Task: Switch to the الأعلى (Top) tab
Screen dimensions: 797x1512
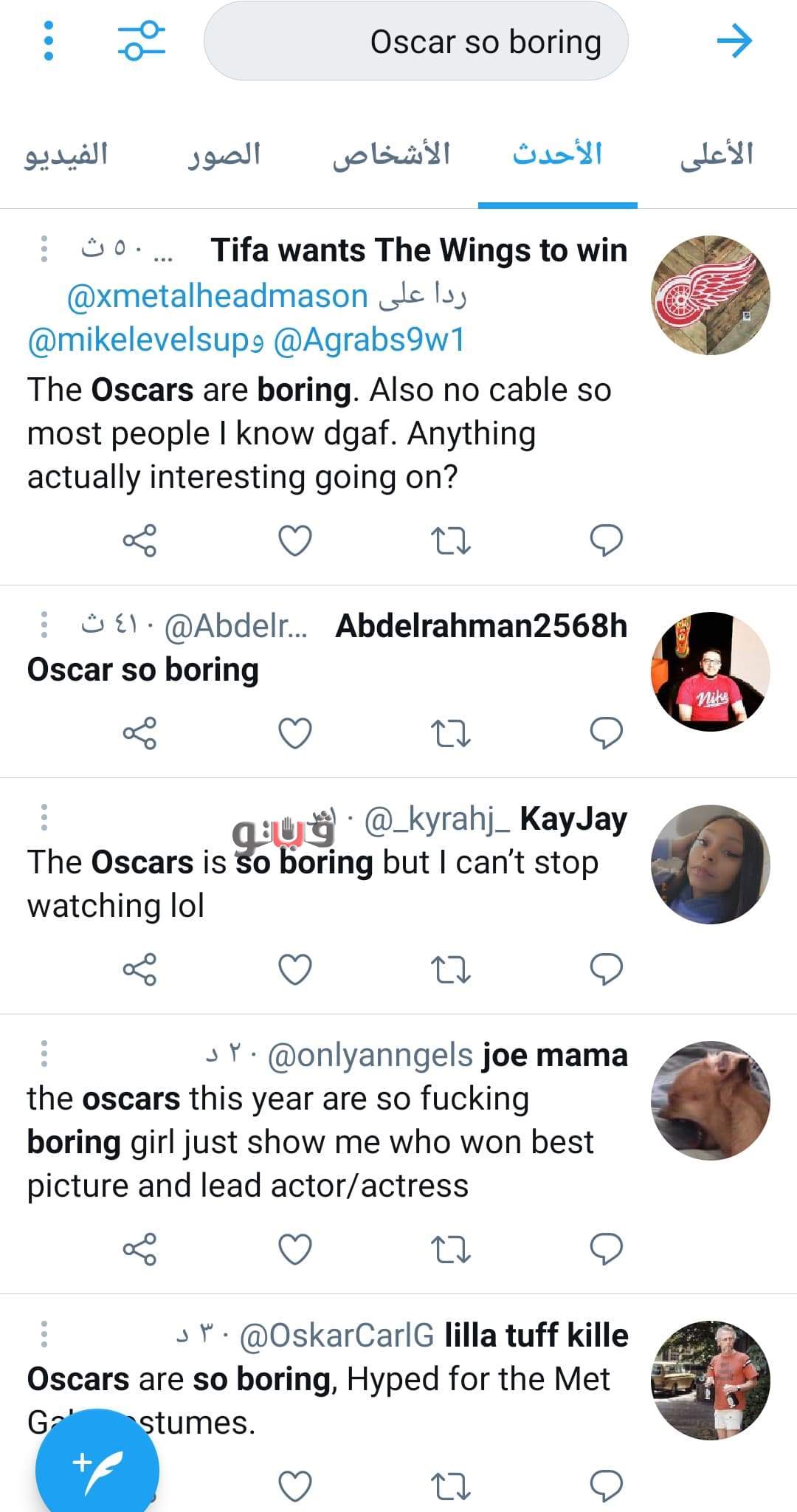Action: [717, 155]
